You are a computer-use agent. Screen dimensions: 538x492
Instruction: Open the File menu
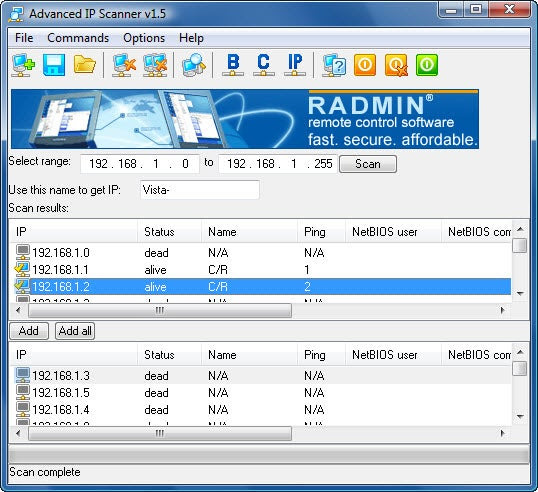(x=24, y=38)
